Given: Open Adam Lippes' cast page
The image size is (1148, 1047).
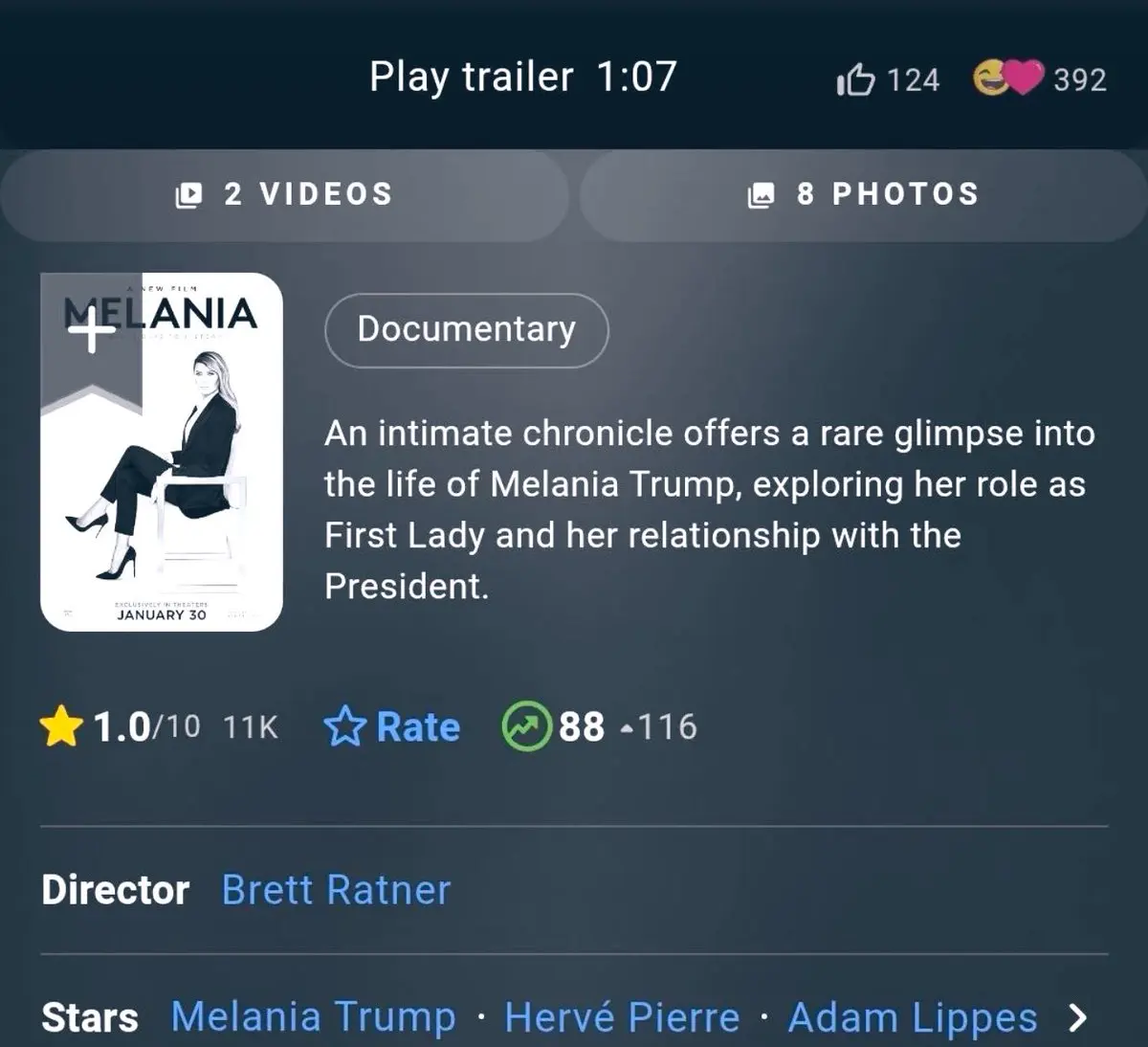Looking at the screenshot, I should point(913,1017).
